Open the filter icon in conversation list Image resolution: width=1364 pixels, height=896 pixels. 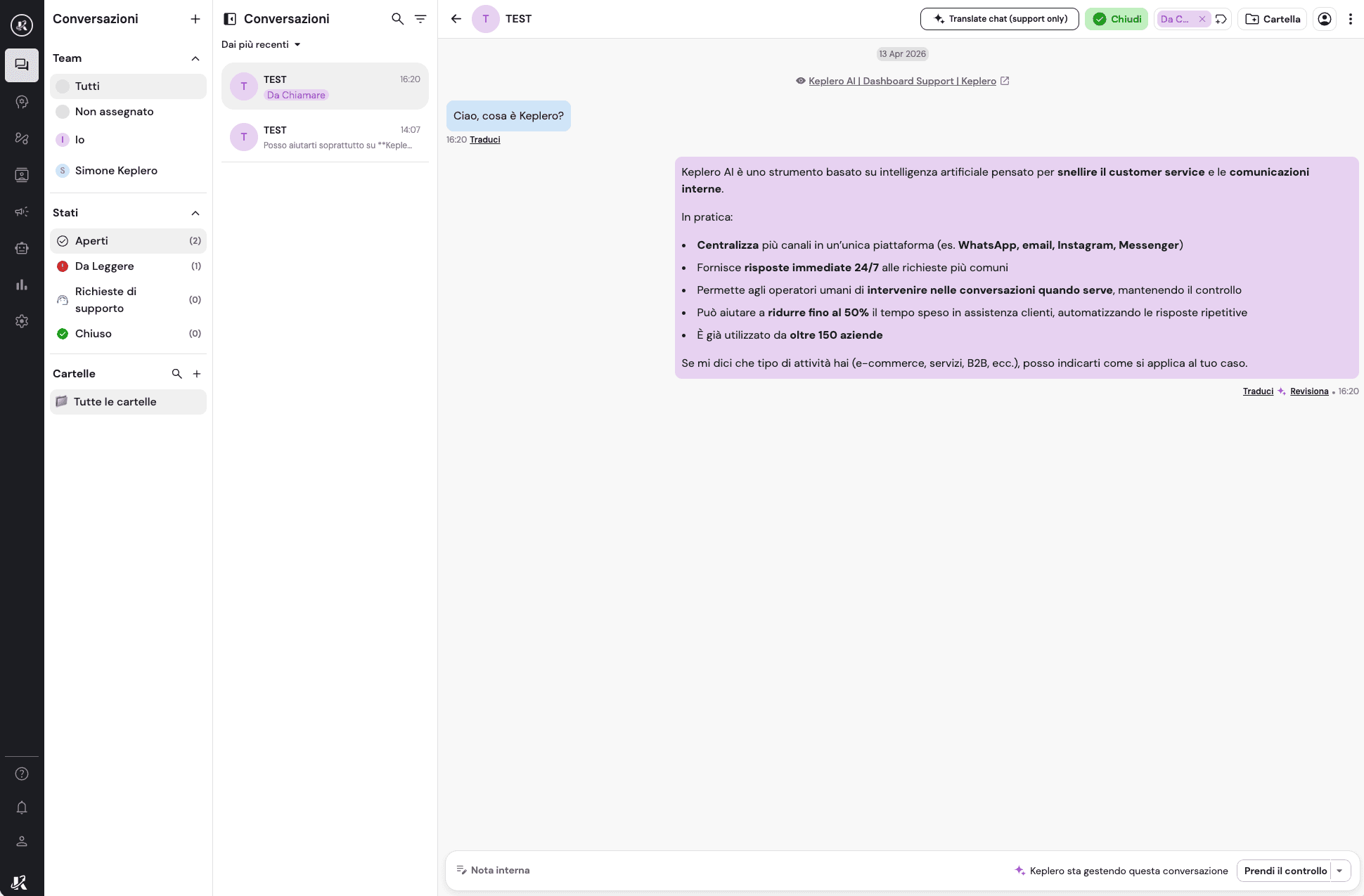(420, 19)
